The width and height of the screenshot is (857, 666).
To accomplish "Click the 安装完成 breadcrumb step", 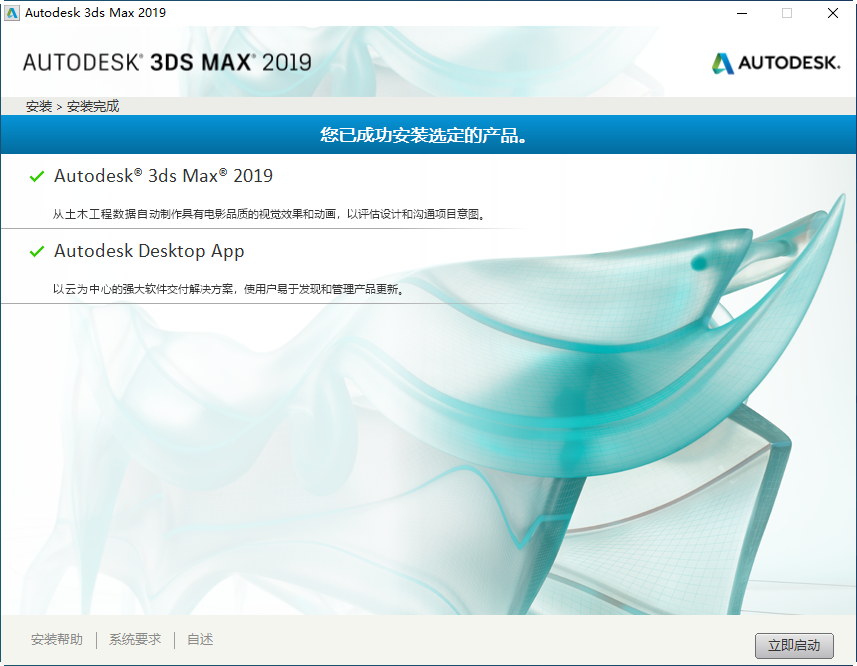I will coord(93,106).
